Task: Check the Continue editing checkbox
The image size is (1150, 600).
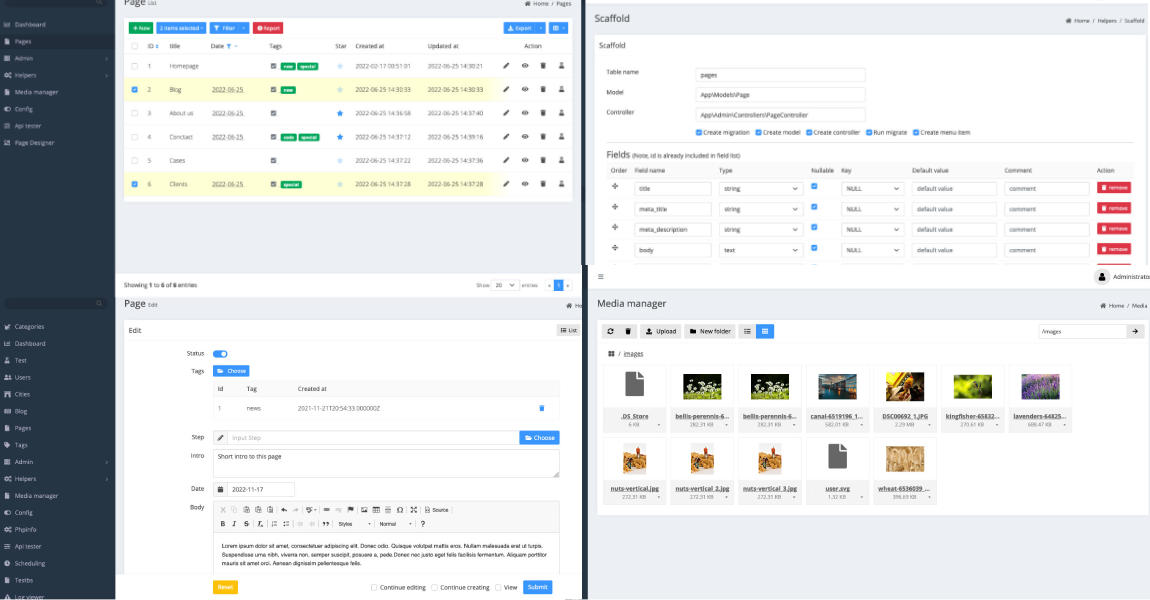Action: 374,587
